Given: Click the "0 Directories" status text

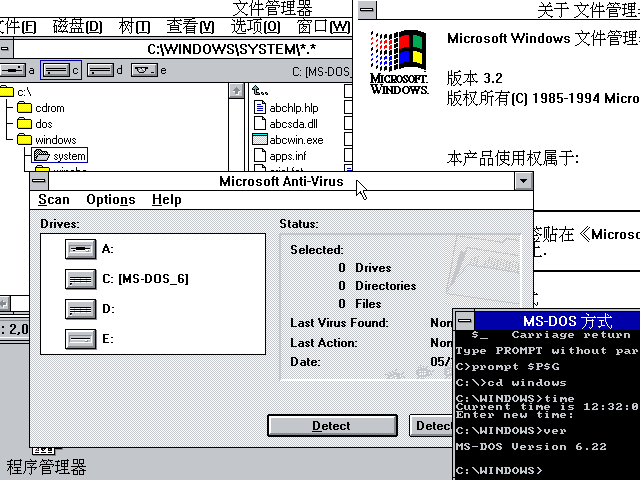Looking at the screenshot, I should pos(377,286).
